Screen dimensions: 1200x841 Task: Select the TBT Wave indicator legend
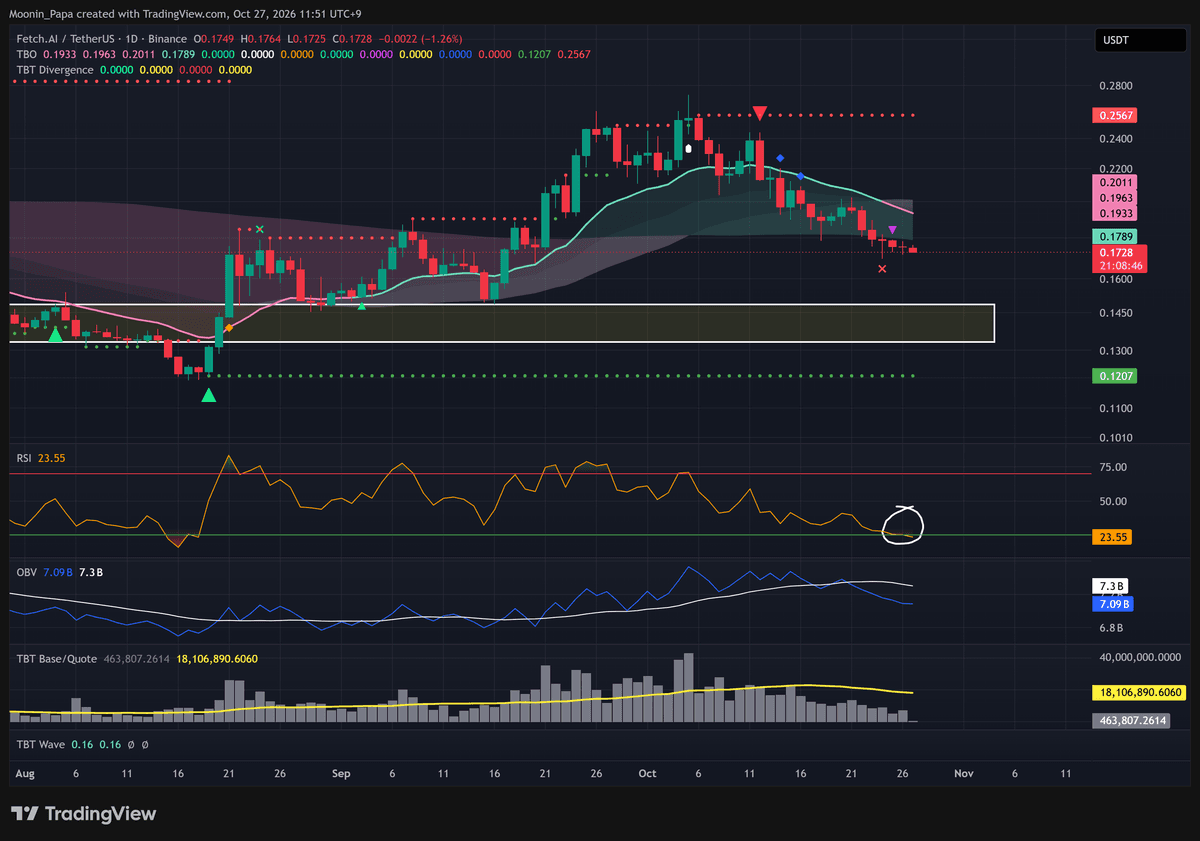42,745
